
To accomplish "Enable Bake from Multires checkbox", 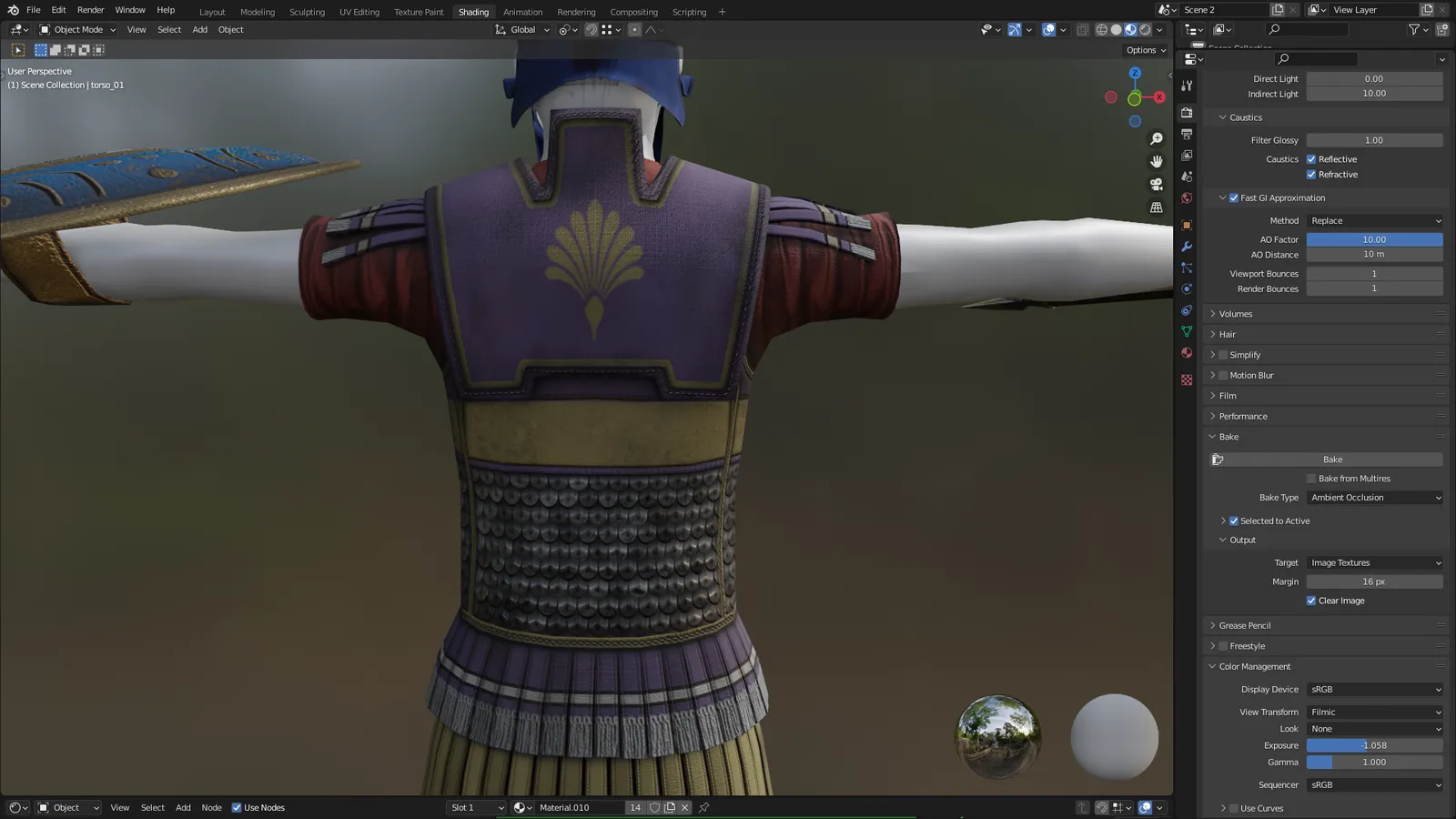I will click(x=1311, y=479).
